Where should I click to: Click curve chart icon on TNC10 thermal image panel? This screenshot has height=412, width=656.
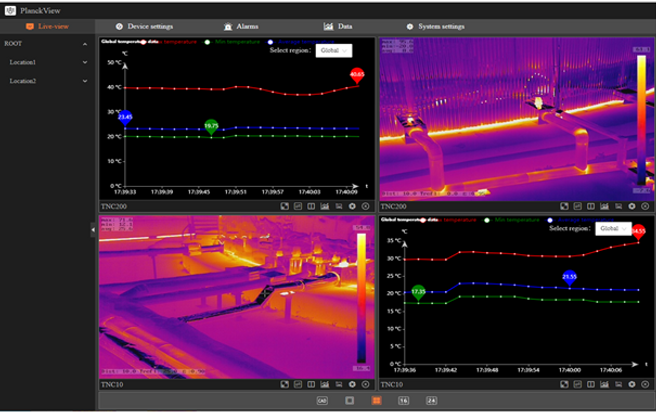325,384
